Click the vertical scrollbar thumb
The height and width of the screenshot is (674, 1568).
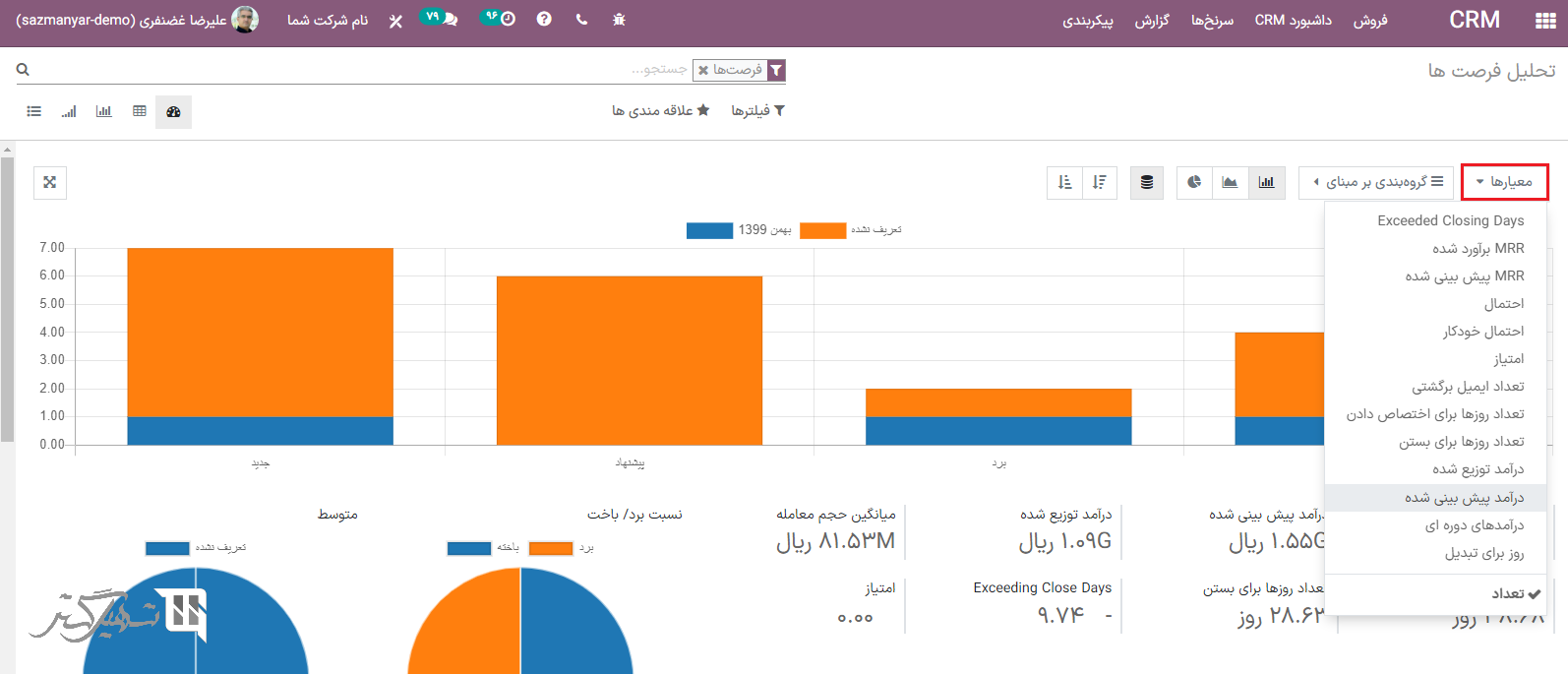7,299
